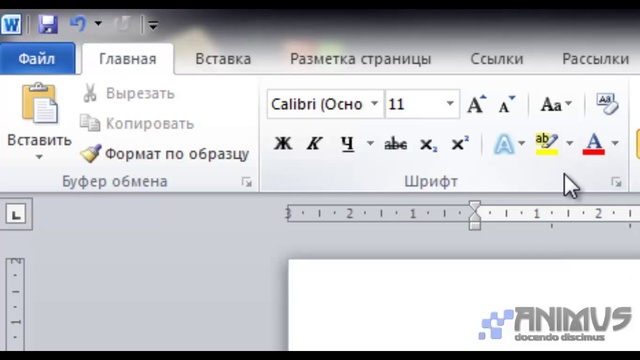Image resolution: width=640 pixels, height=360 pixels.
Task: Clear formatting with the eraser icon
Action: pos(607,104)
